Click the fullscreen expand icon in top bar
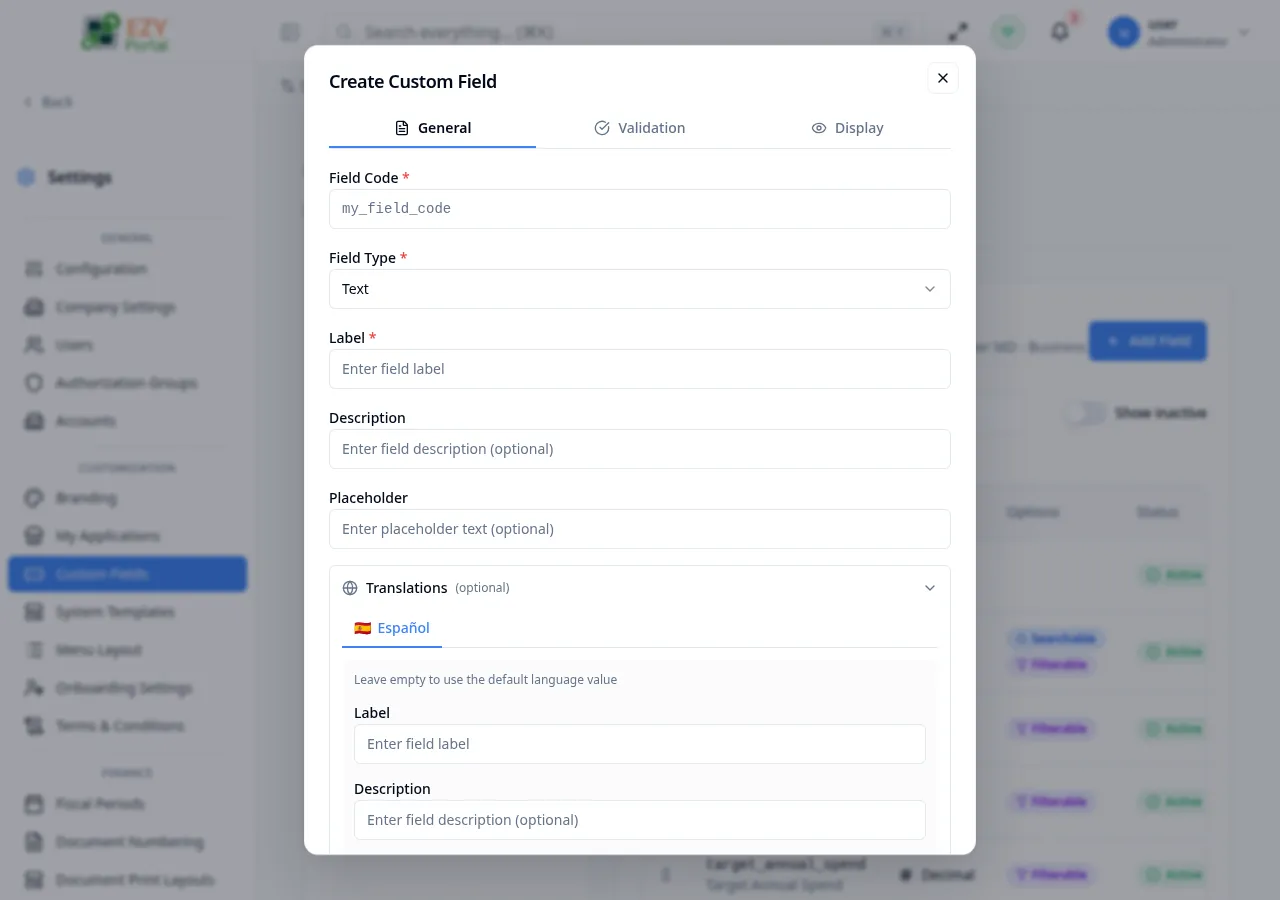 pyautogui.click(x=958, y=32)
